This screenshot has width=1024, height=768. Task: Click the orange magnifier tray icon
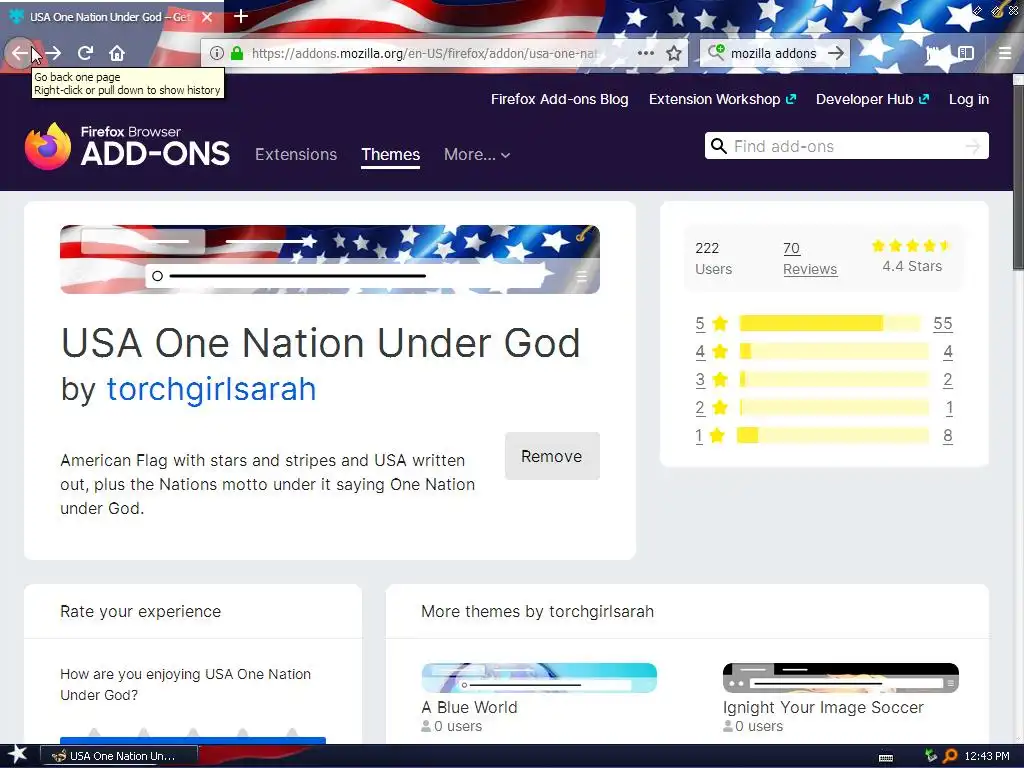[x=950, y=756]
